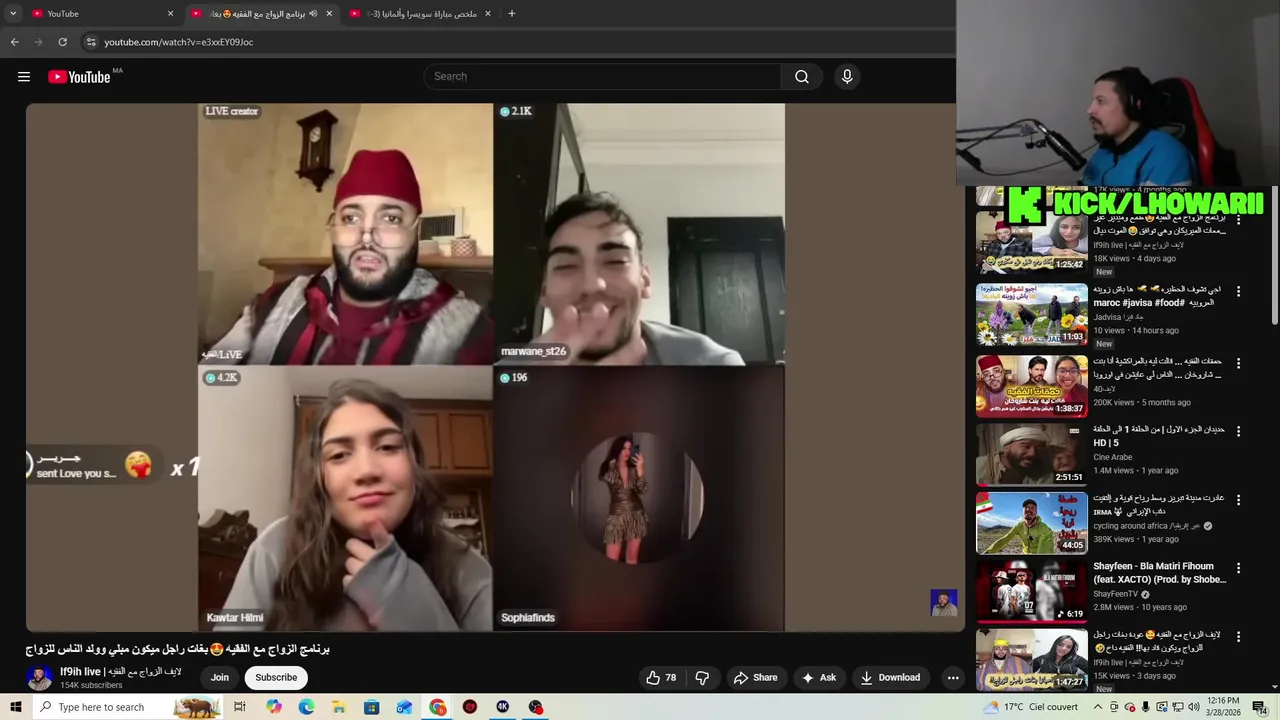Open tab search dropdown in Chrome
Image resolution: width=1280 pixels, height=720 pixels.
[13, 14]
